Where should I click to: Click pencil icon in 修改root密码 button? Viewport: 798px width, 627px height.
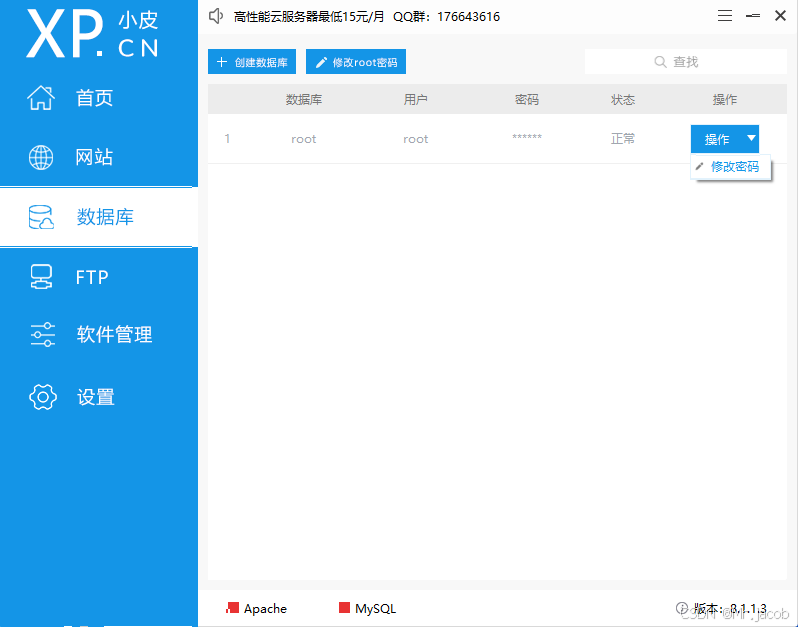point(321,62)
